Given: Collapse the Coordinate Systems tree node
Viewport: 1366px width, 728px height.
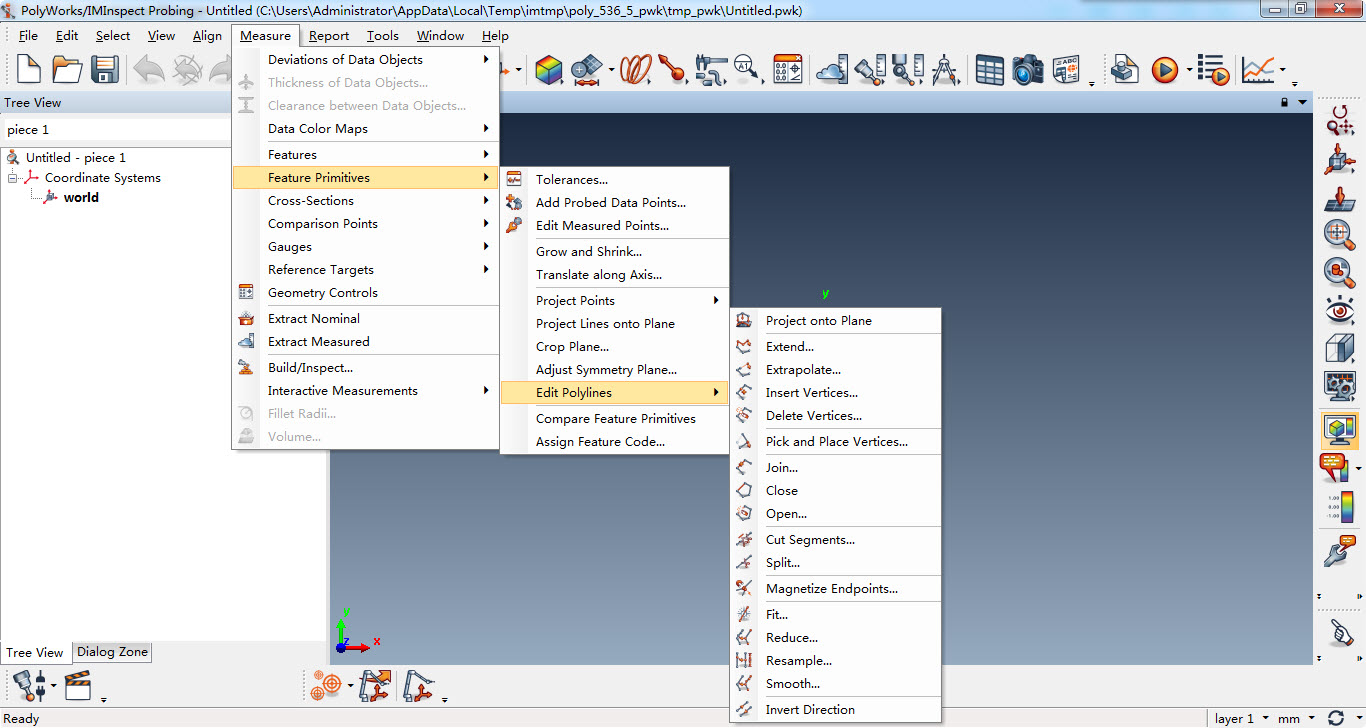Looking at the screenshot, I should (14, 177).
